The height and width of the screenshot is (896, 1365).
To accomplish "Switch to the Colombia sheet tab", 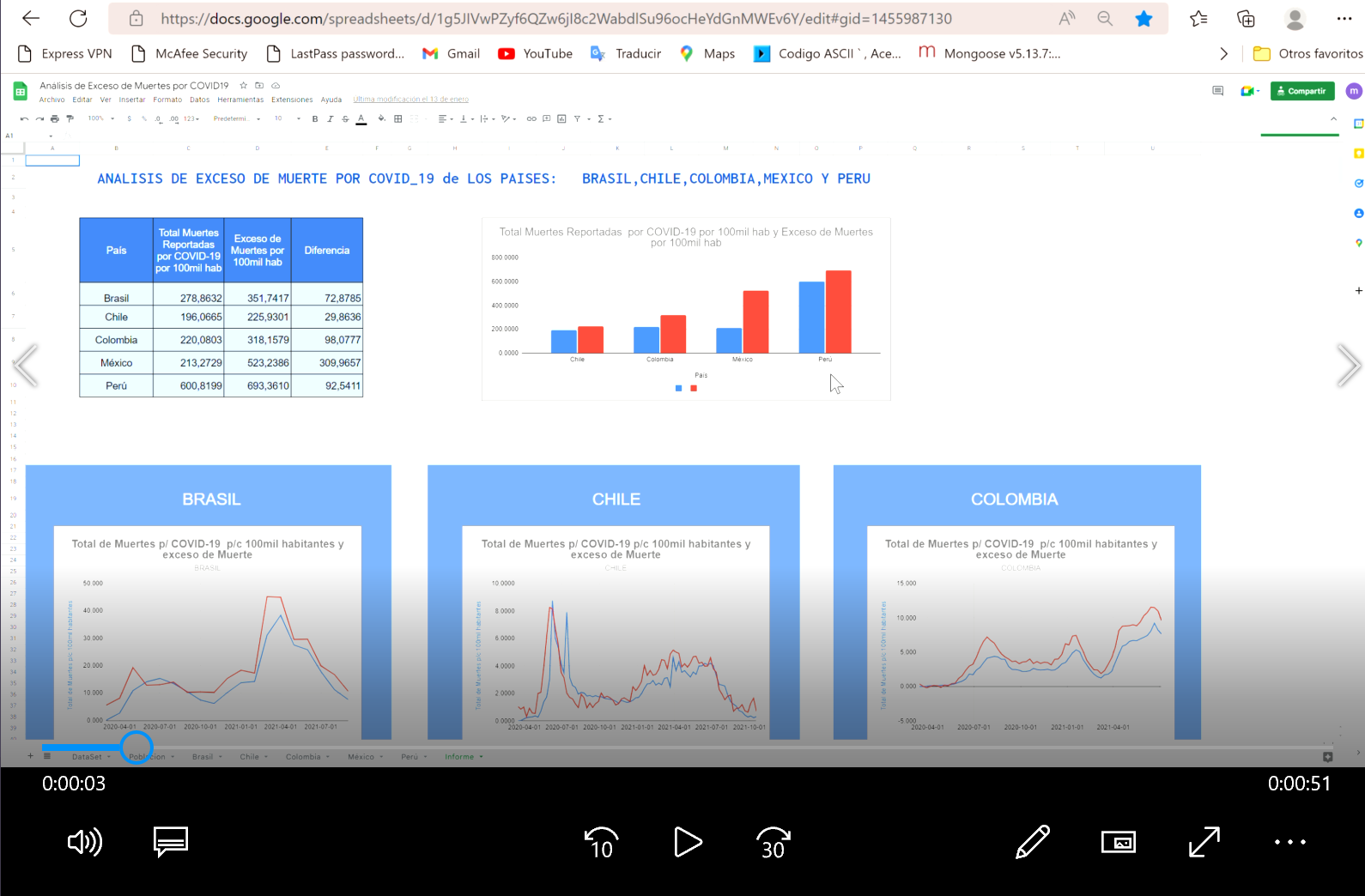I will pos(303,757).
